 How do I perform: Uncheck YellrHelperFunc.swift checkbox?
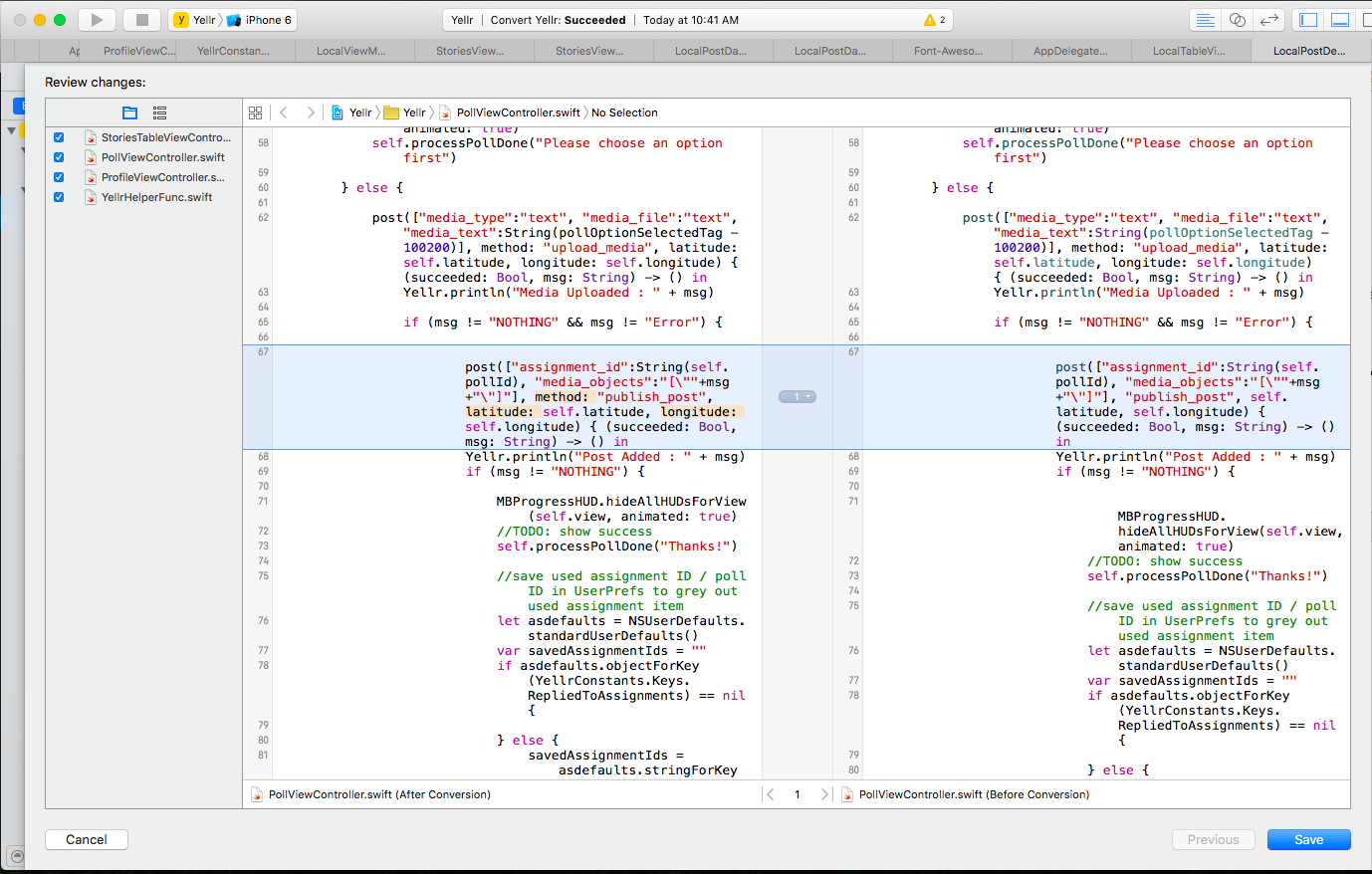(59, 197)
